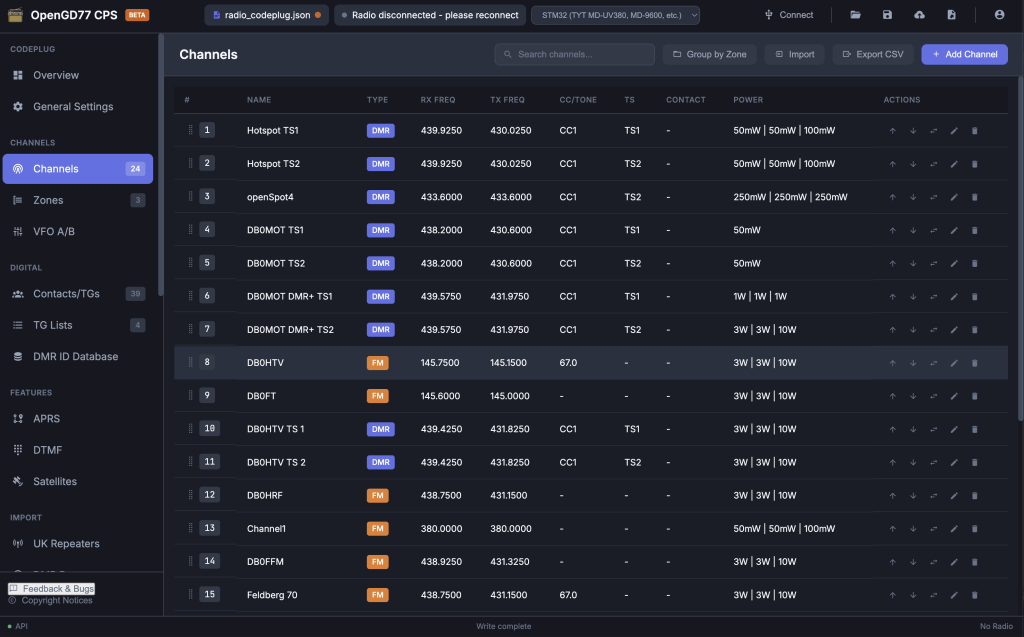Open the user account profile icon

tap(999, 15)
